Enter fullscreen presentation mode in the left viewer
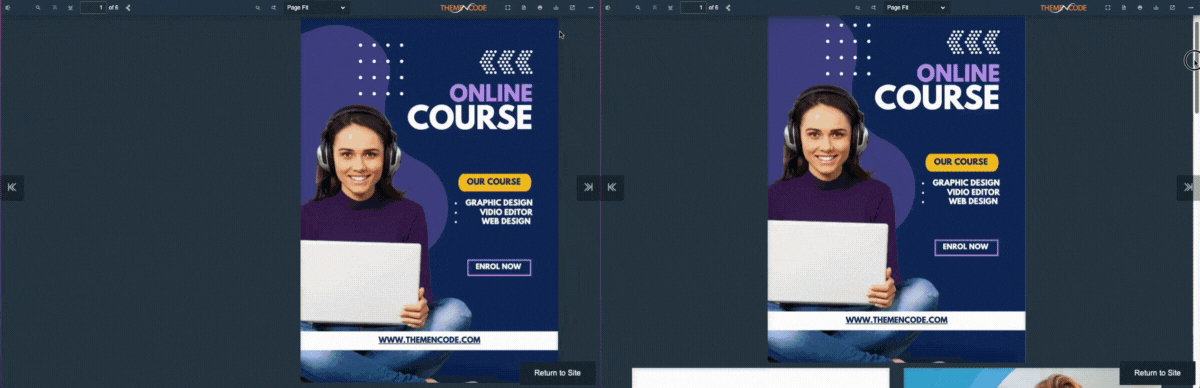Viewport: 1200px width, 388px height. [x=508, y=8]
